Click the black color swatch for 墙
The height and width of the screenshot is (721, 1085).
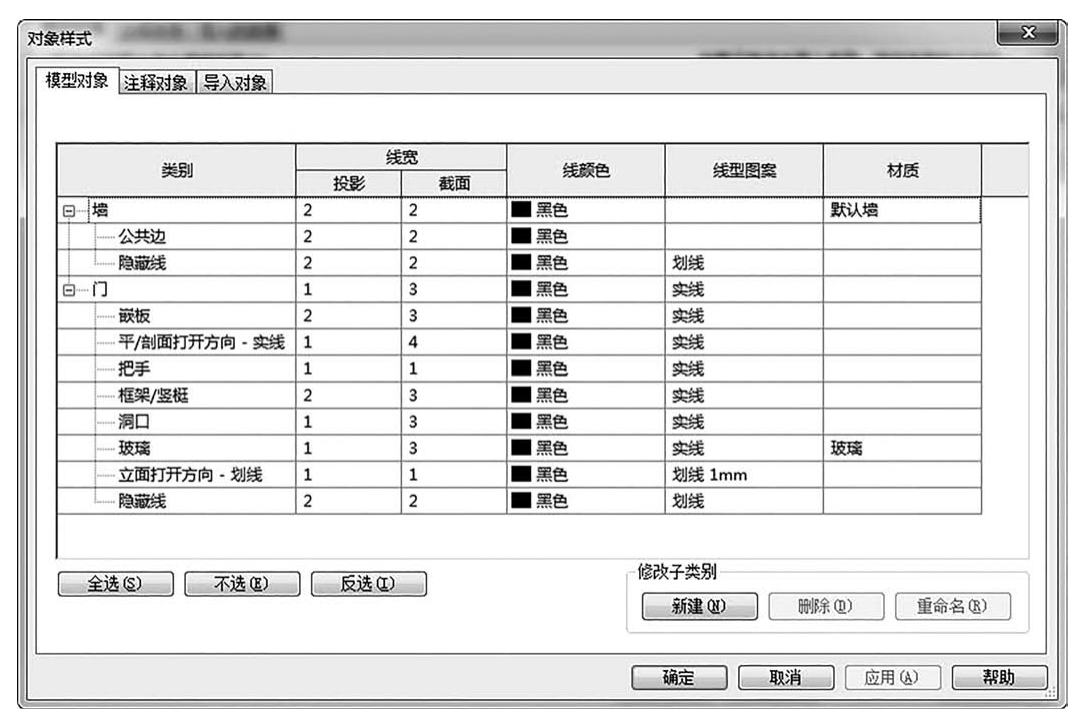point(521,211)
